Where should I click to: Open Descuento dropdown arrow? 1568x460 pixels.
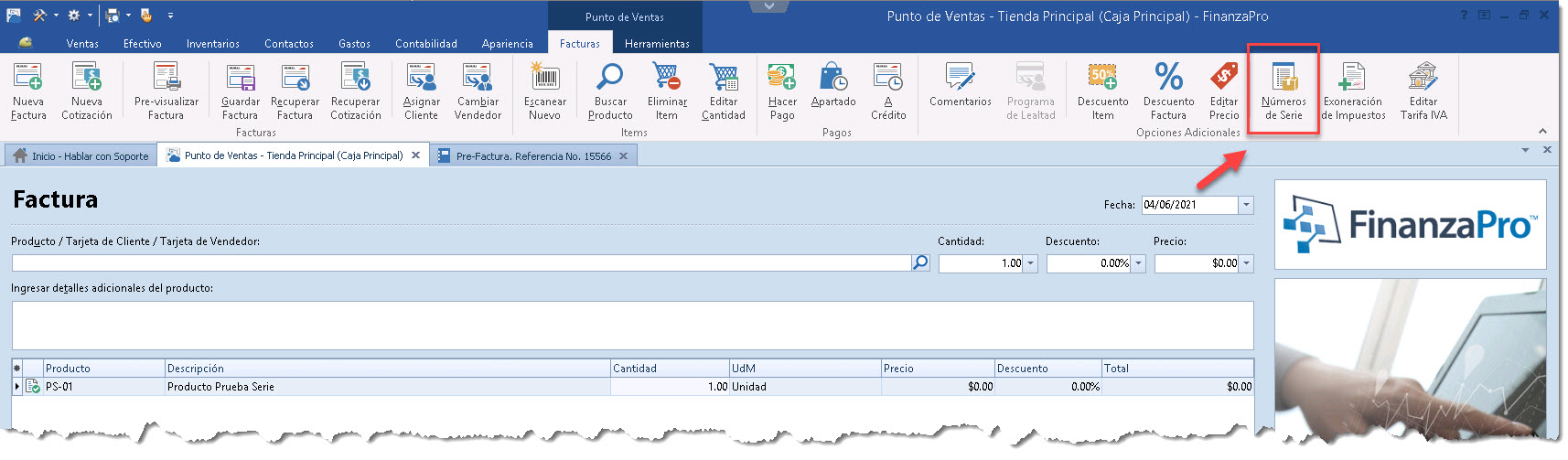1139,263
